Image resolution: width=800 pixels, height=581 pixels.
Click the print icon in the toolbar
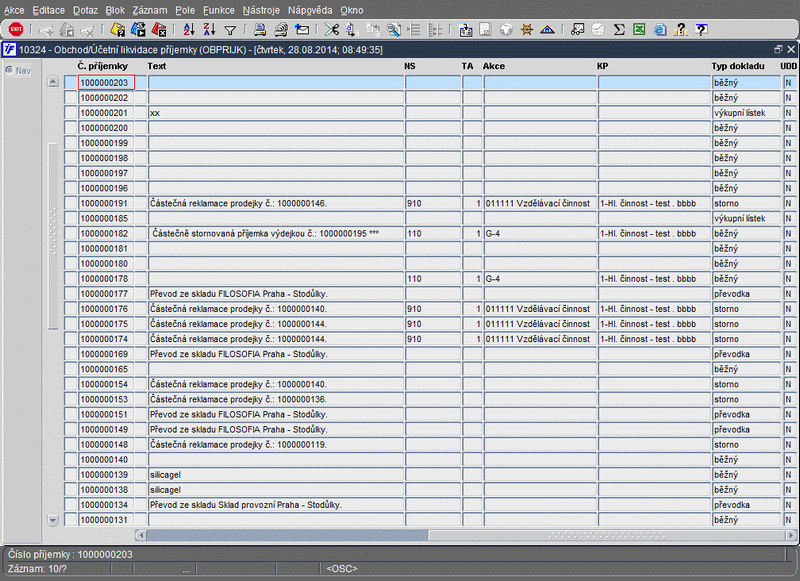[x=260, y=30]
